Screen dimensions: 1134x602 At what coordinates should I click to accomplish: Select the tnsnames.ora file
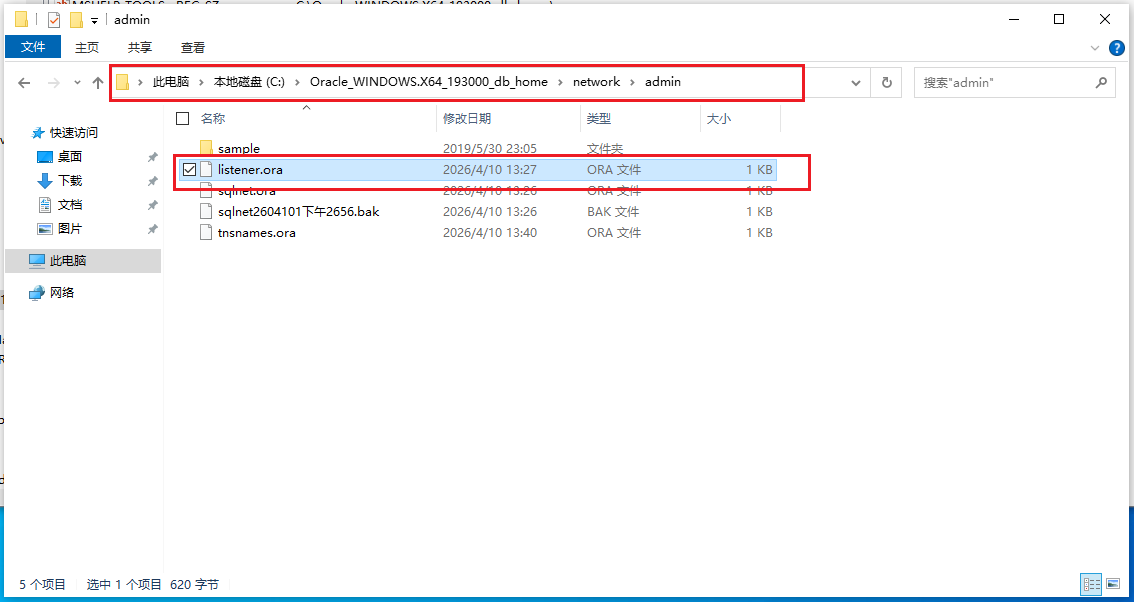coord(256,233)
